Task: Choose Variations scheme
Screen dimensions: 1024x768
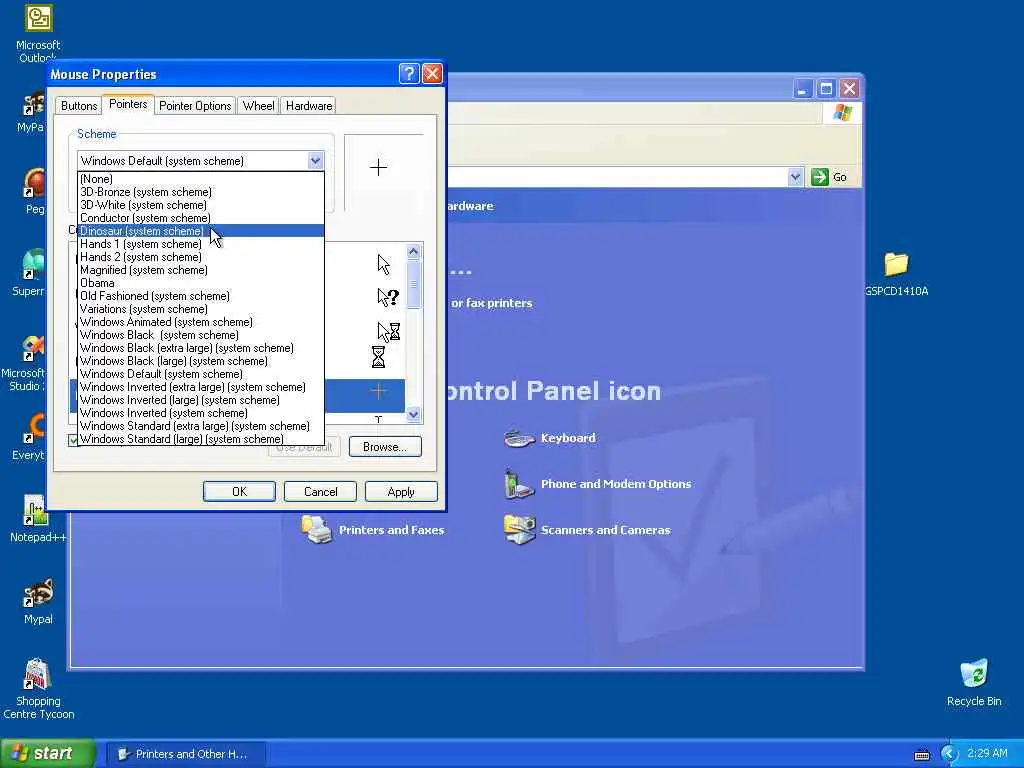Action: [x=200, y=310]
